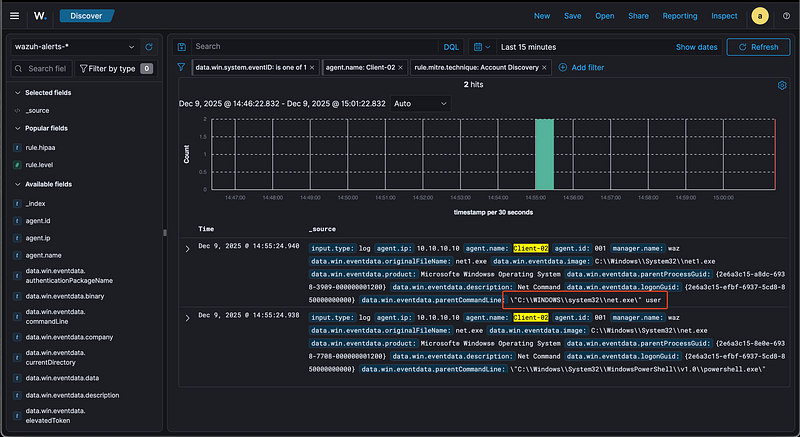Screen dimensions: 800x437
Task: Select data.win.eventdata.company field
Action: pos(69,337)
